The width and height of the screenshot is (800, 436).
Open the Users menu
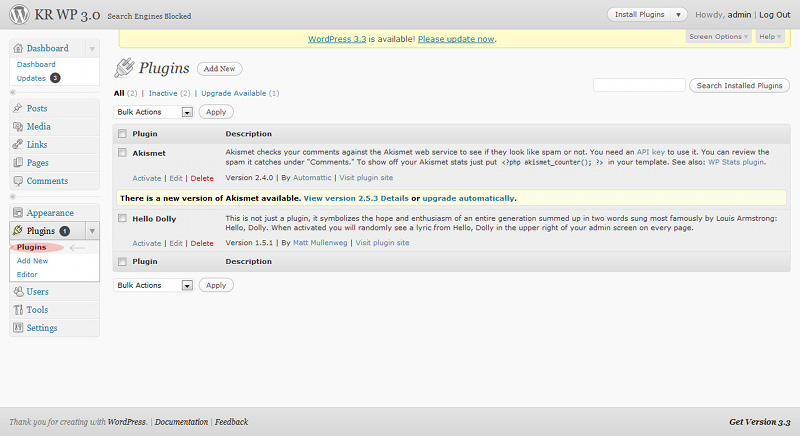click(38, 292)
